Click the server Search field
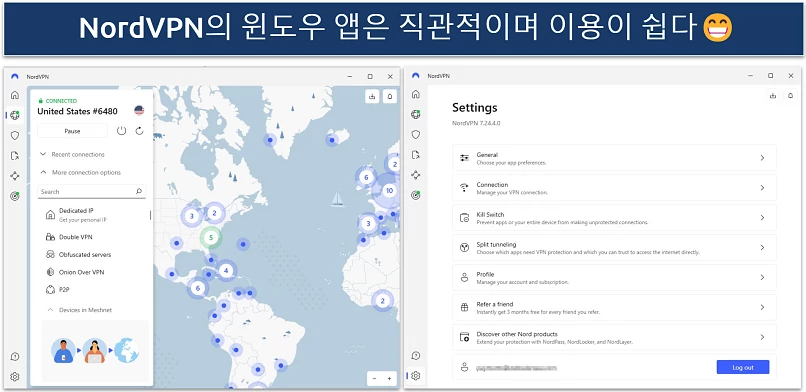Viewport: 806px width, 392px height. 91,192
